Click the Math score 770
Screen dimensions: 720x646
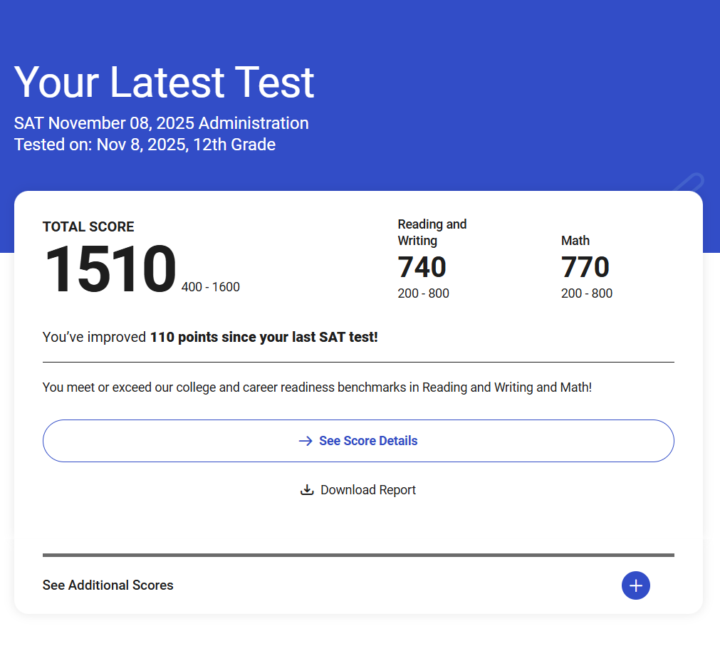coord(585,267)
